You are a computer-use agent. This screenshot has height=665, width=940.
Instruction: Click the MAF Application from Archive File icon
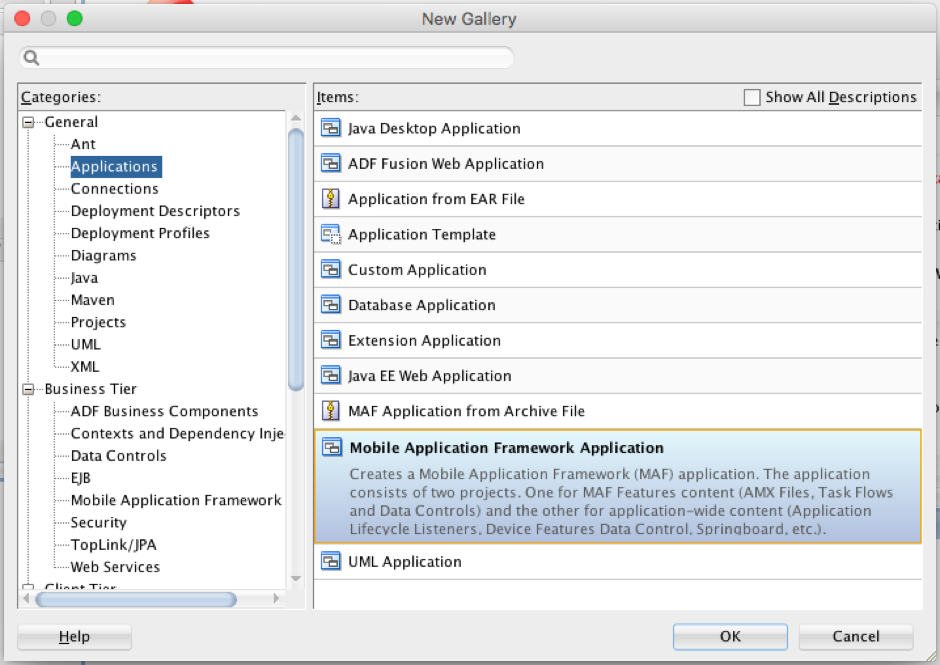coord(330,411)
